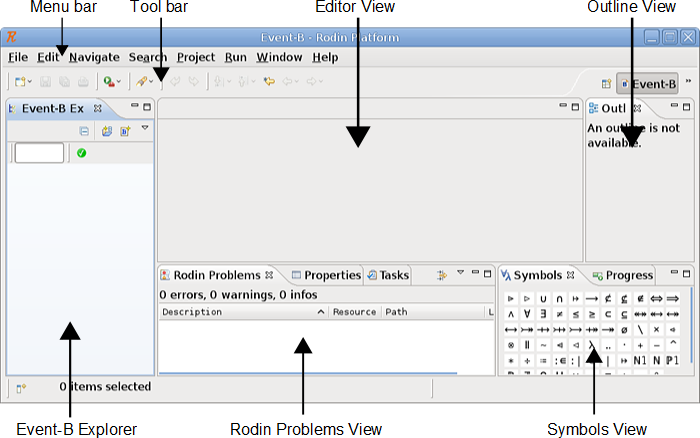Expand the Rodin Problems view menu
Image resolution: width=700 pixels, height=438 pixels.
point(461,273)
